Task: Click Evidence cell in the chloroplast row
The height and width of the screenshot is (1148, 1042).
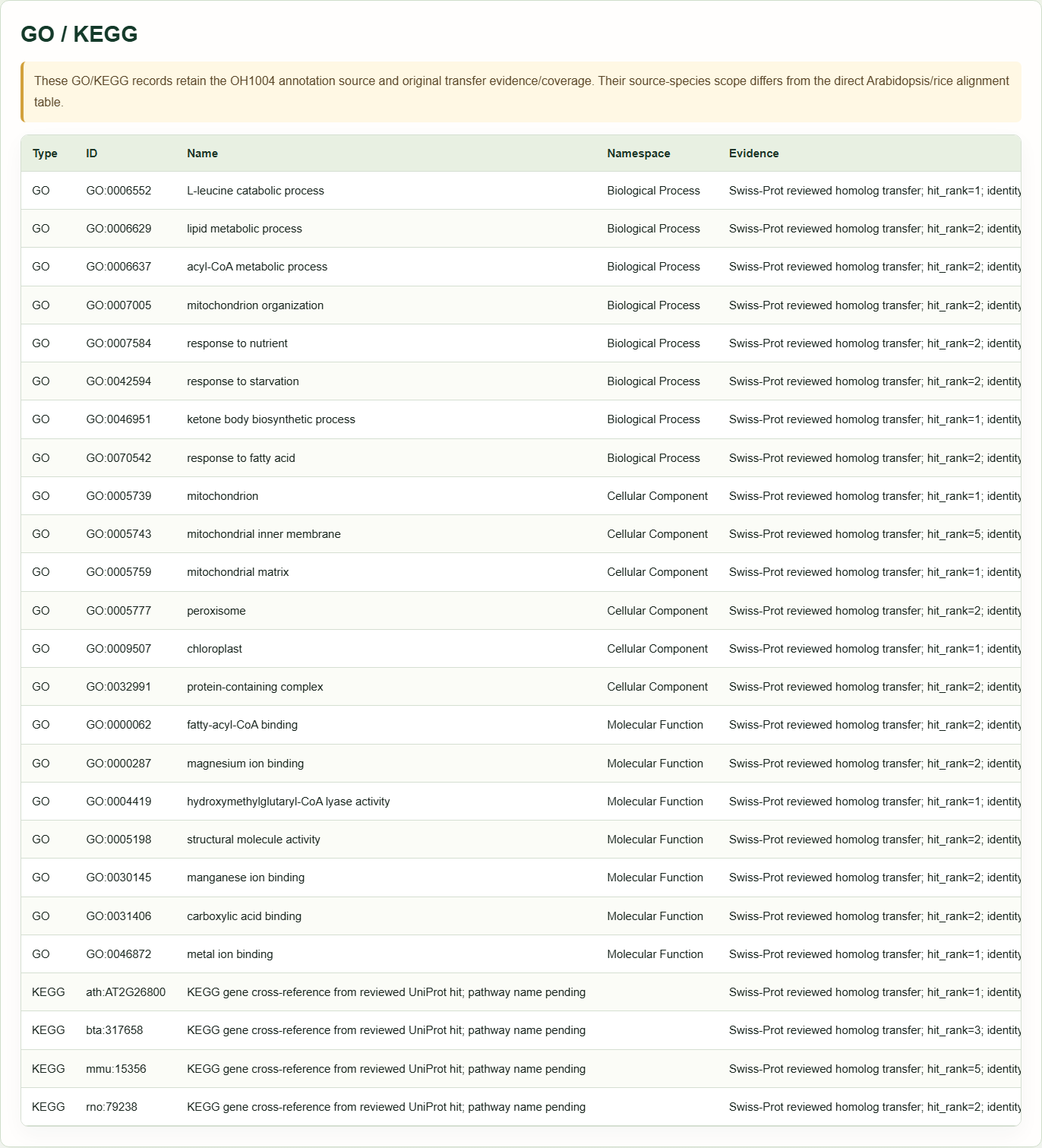Action: (875, 649)
